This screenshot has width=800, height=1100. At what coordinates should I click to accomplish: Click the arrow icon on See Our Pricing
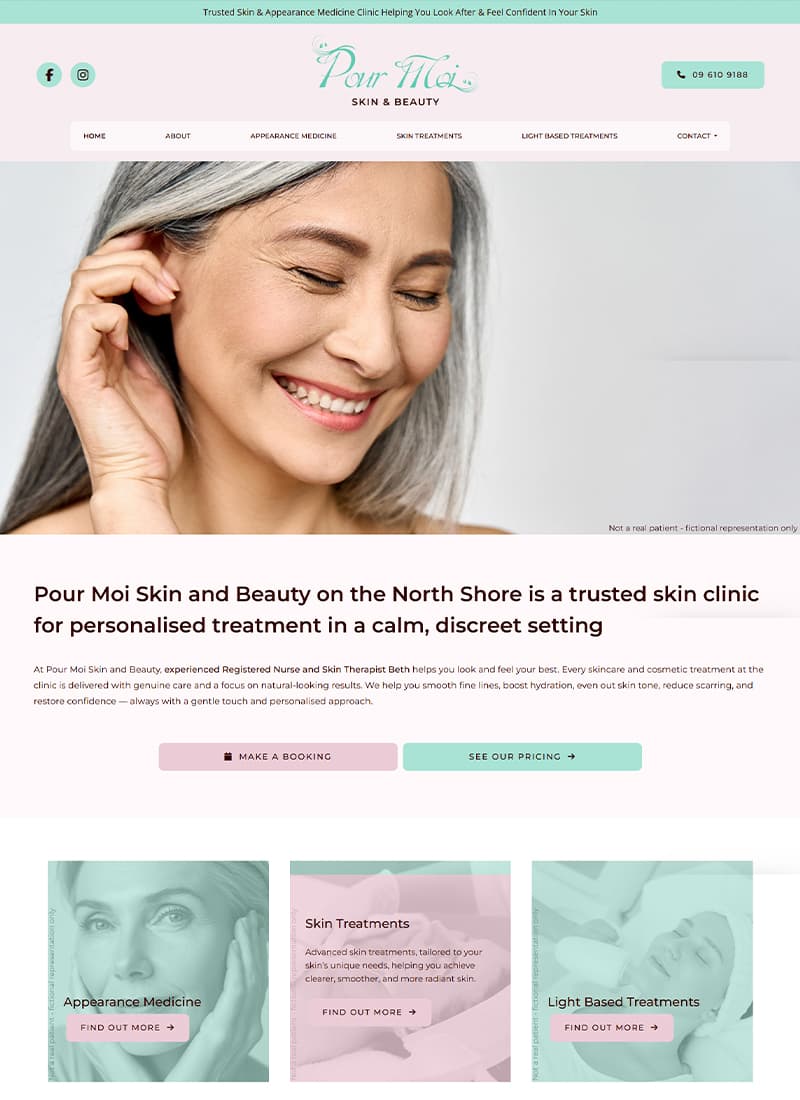point(571,756)
